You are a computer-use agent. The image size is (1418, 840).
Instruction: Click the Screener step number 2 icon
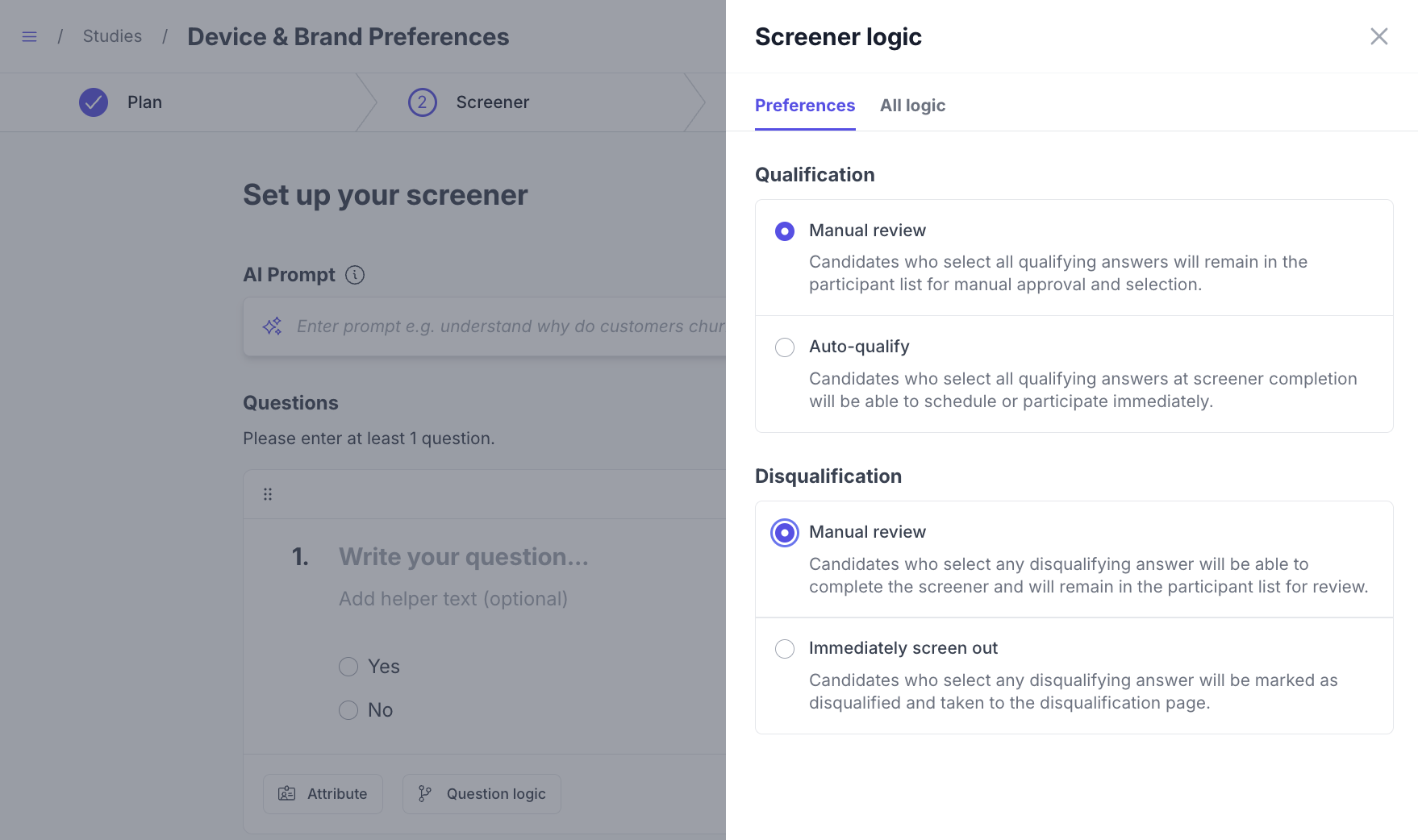(422, 102)
